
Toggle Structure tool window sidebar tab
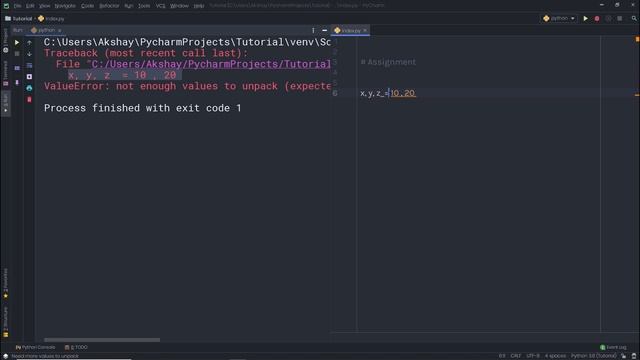click(5, 322)
